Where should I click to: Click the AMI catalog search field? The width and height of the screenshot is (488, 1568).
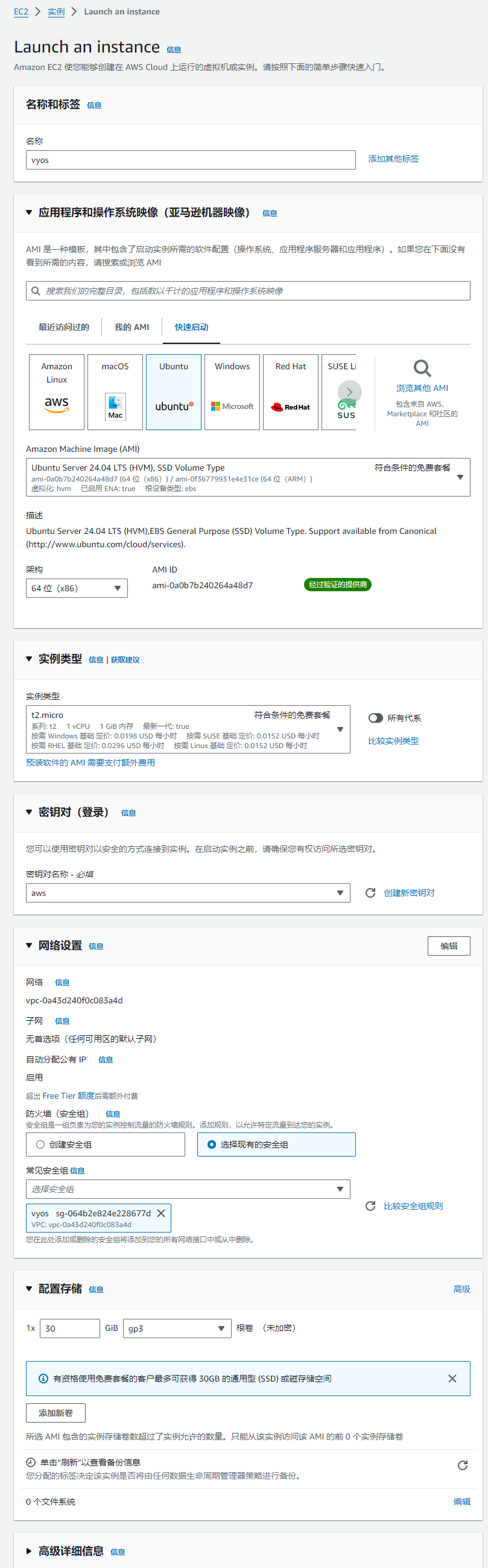pos(248,291)
